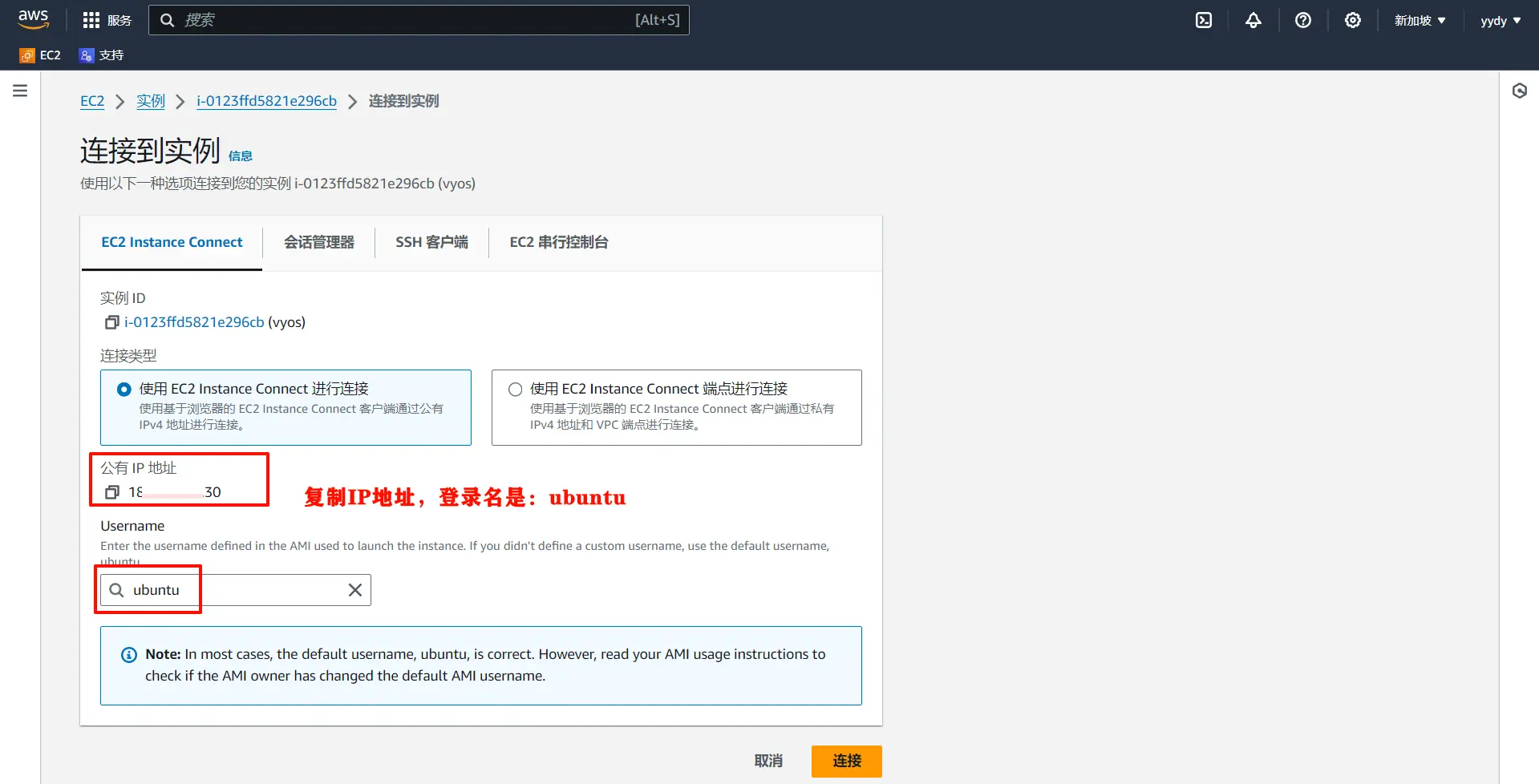Click the AWS logo home icon
Screen dimensions: 1539x784
(33, 19)
